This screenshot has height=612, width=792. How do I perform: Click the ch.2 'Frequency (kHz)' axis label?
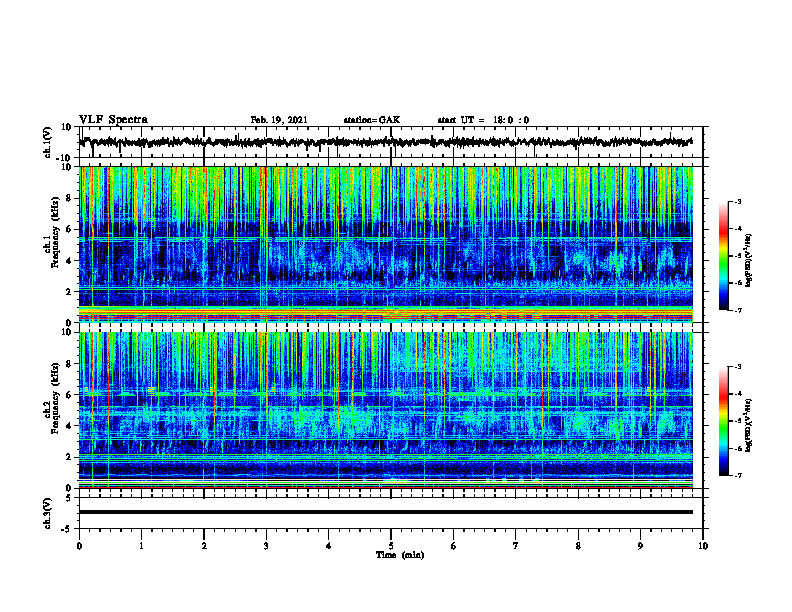(55, 399)
